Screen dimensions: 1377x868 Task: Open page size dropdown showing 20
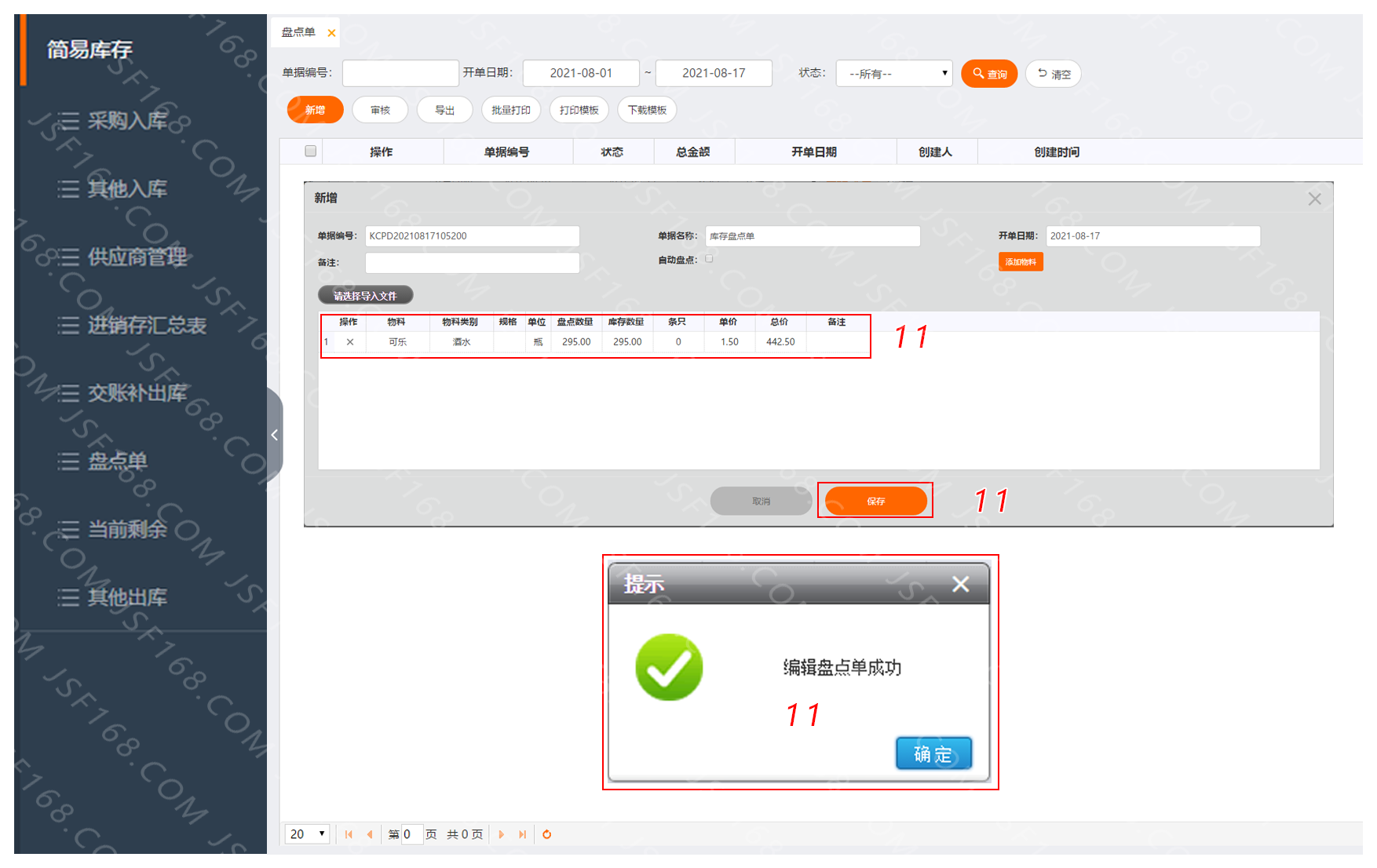[x=308, y=834]
